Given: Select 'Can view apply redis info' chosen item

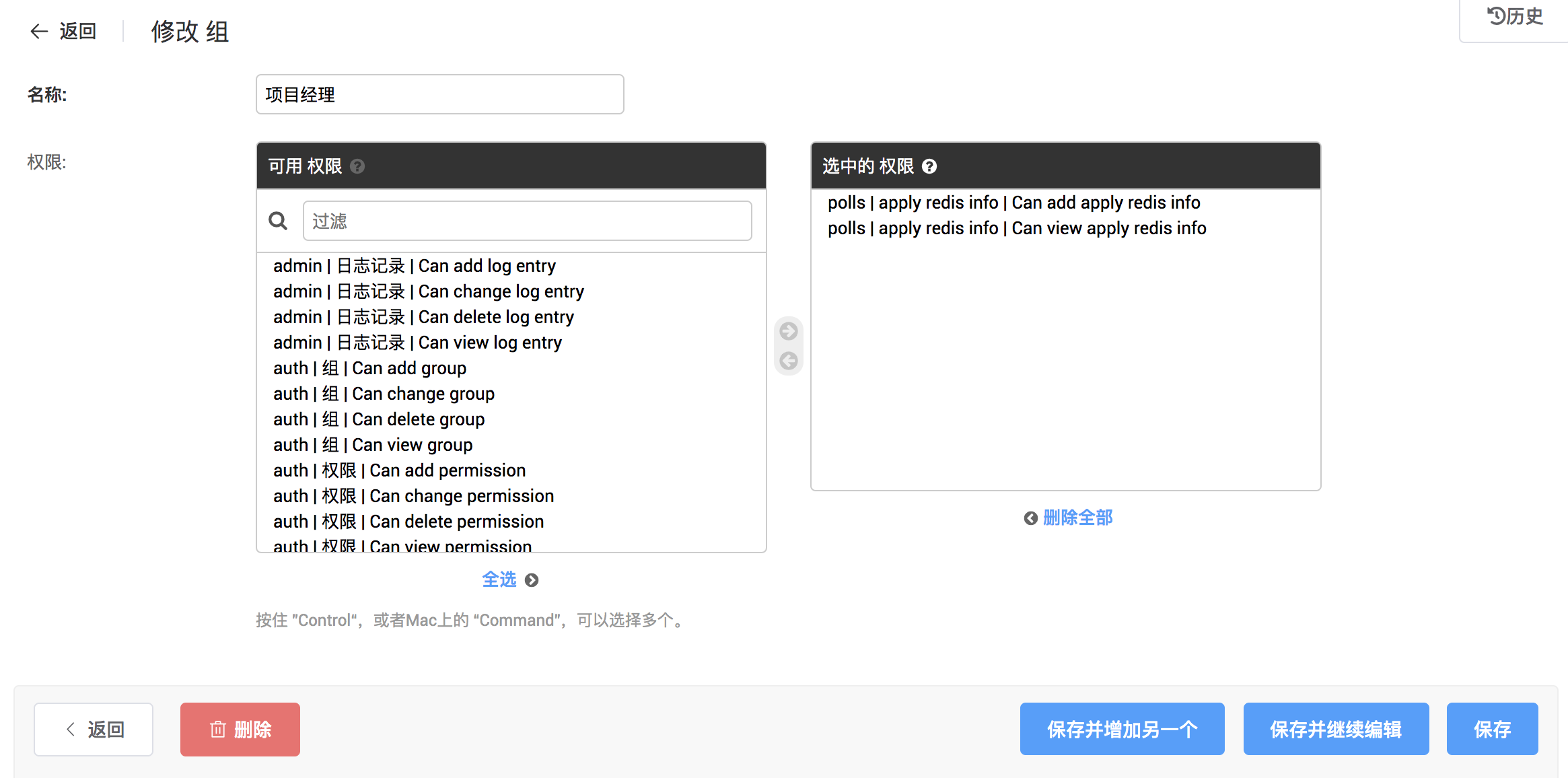Looking at the screenshot, I should pyautogui.click(x=1016, y=228).
